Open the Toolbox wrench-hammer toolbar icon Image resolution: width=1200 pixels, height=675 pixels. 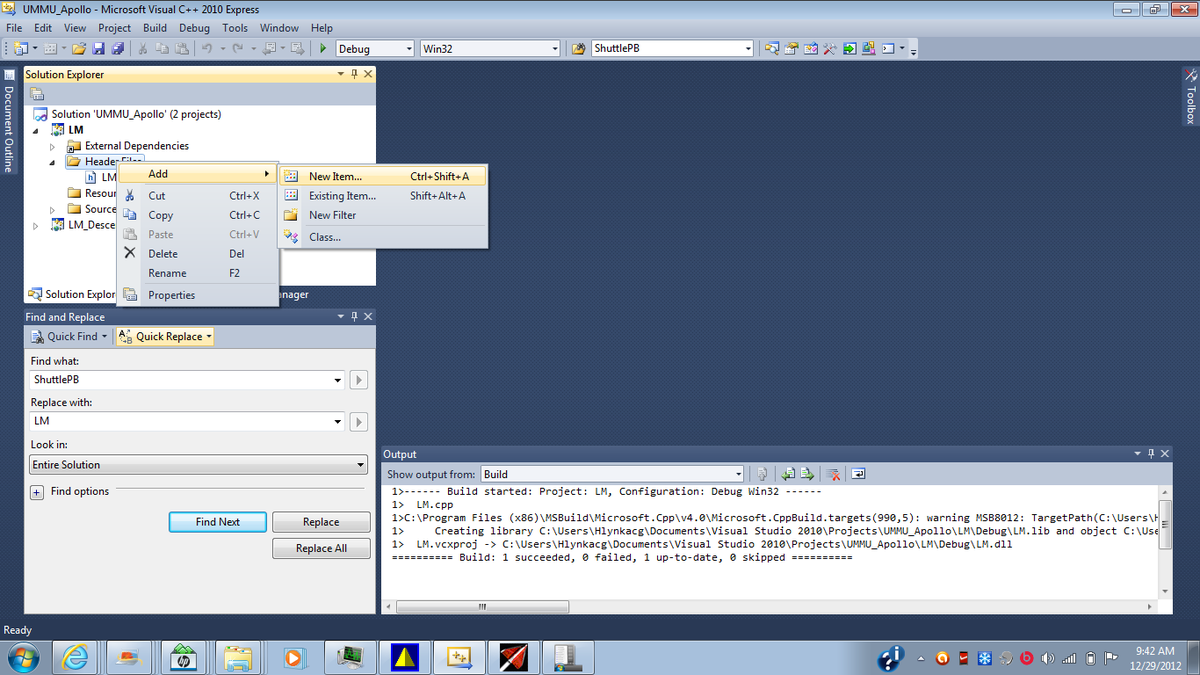829,48
